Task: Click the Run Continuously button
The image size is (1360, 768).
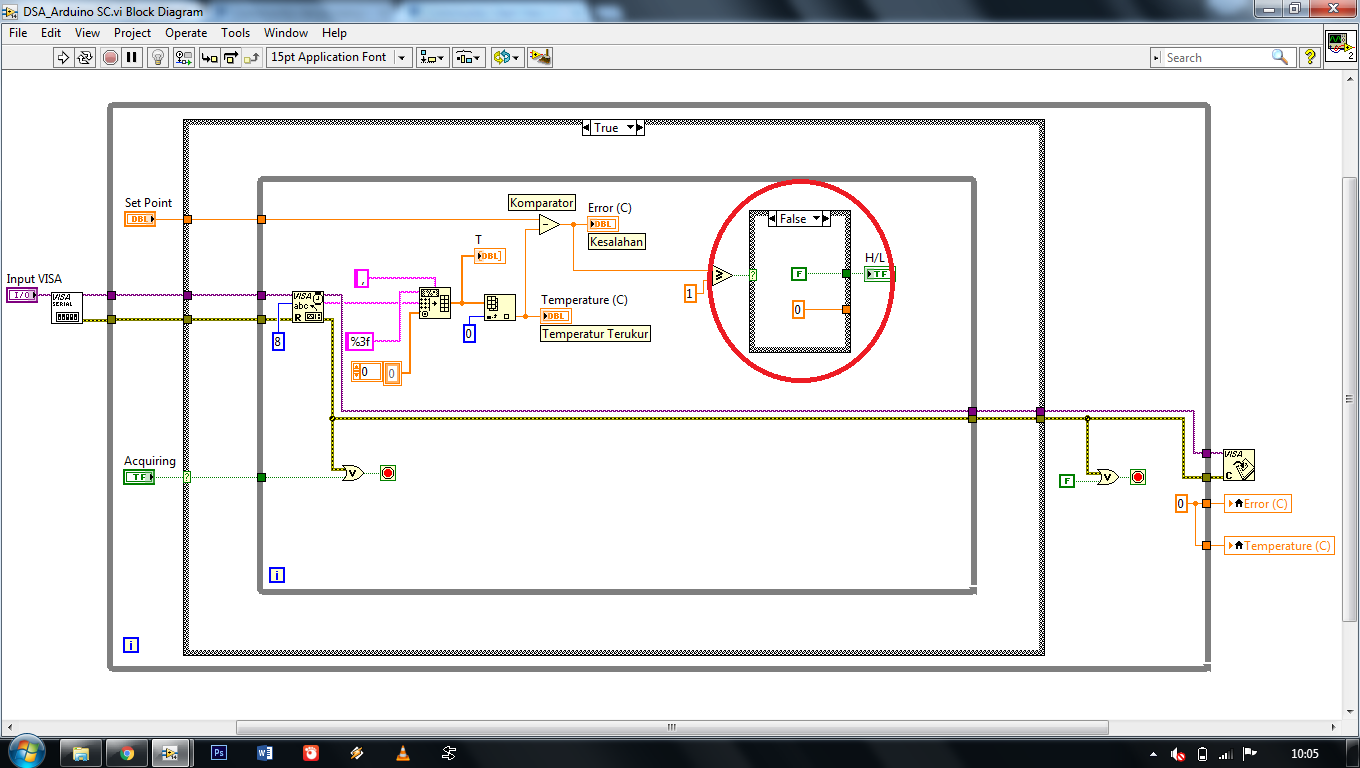Action: click(x=85, y=57)
